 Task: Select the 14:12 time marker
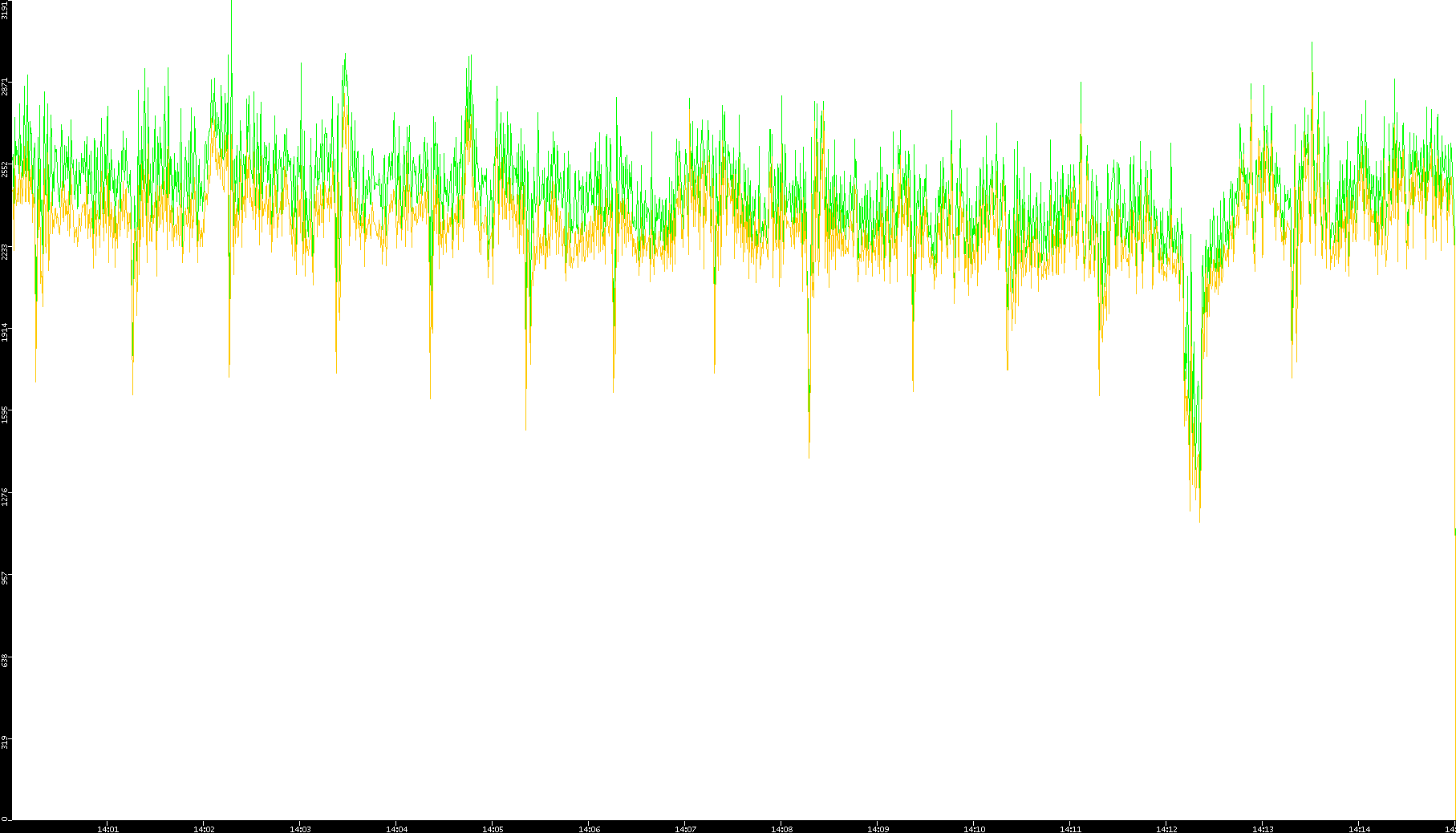click(x=1166, y=828)
